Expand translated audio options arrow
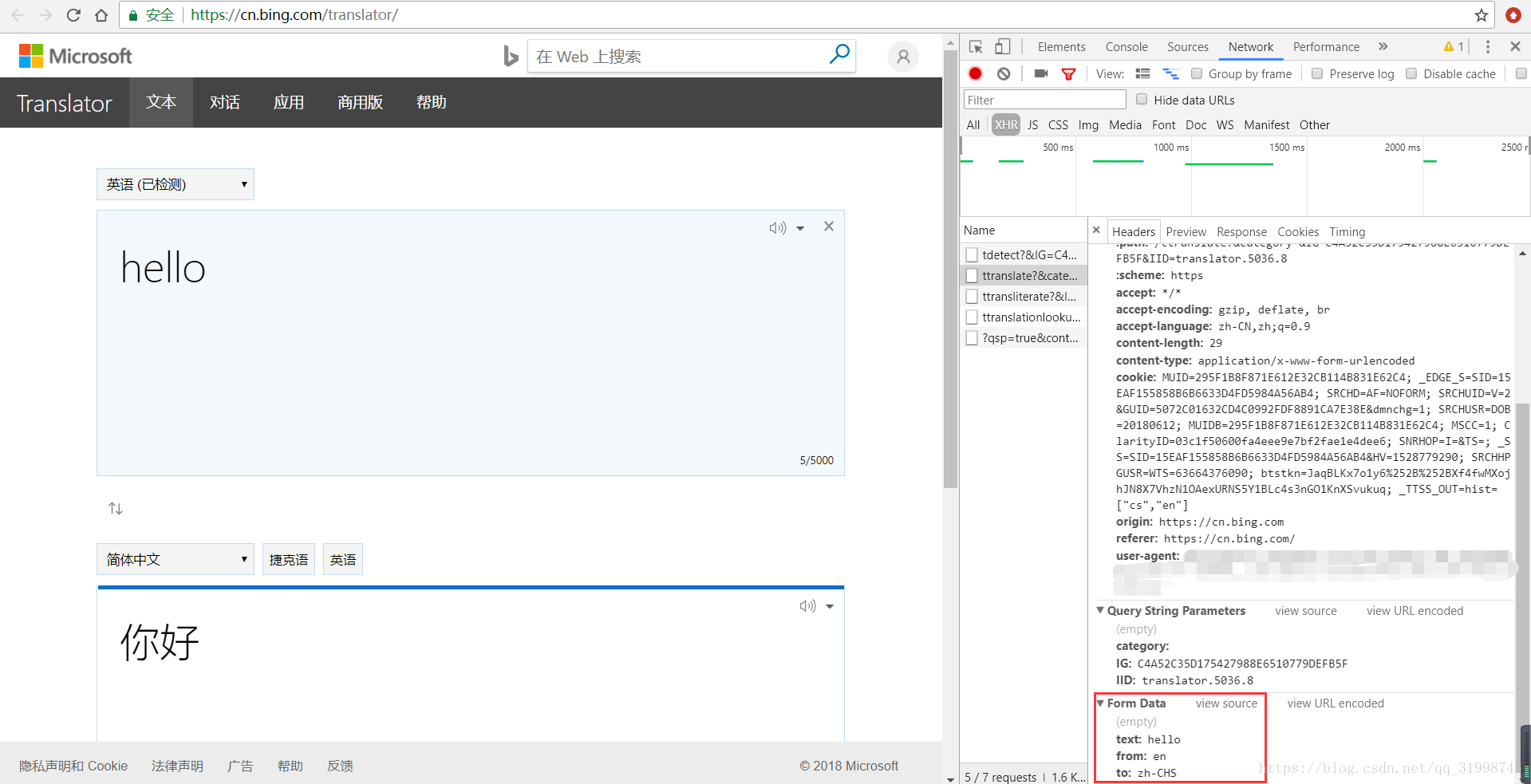The width and height of the screenshot is (1531, 784). [830, 607]
